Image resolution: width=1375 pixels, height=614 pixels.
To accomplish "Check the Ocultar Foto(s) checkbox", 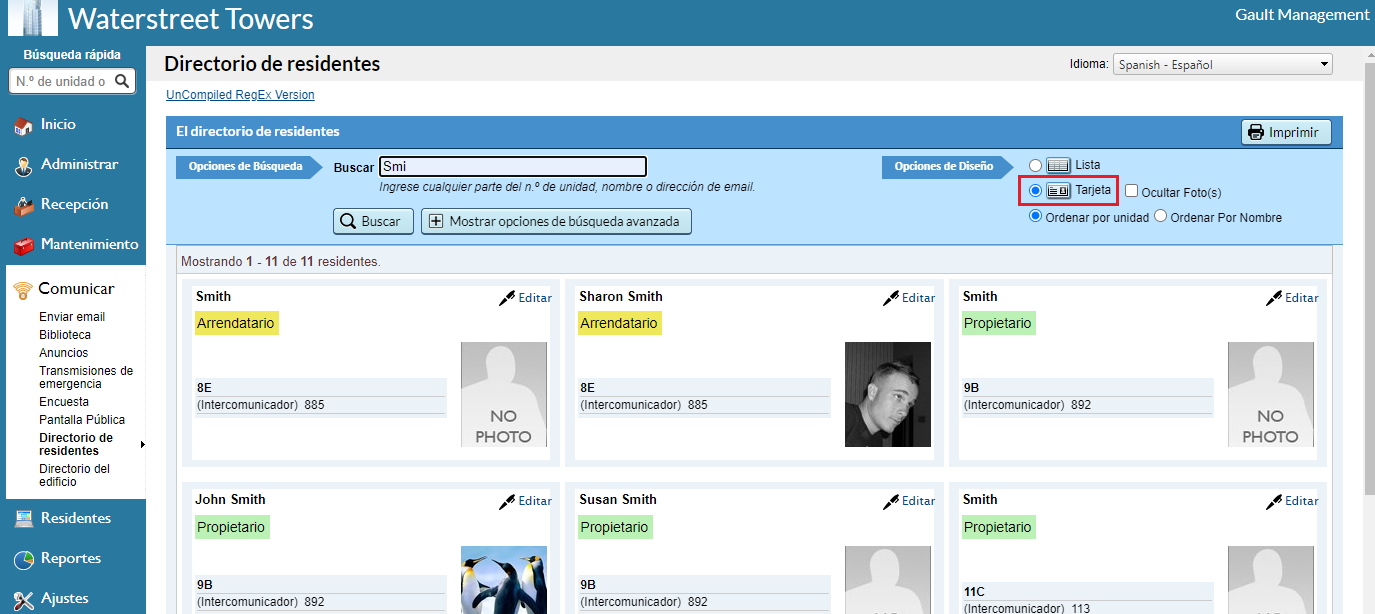I will 1131,190.
